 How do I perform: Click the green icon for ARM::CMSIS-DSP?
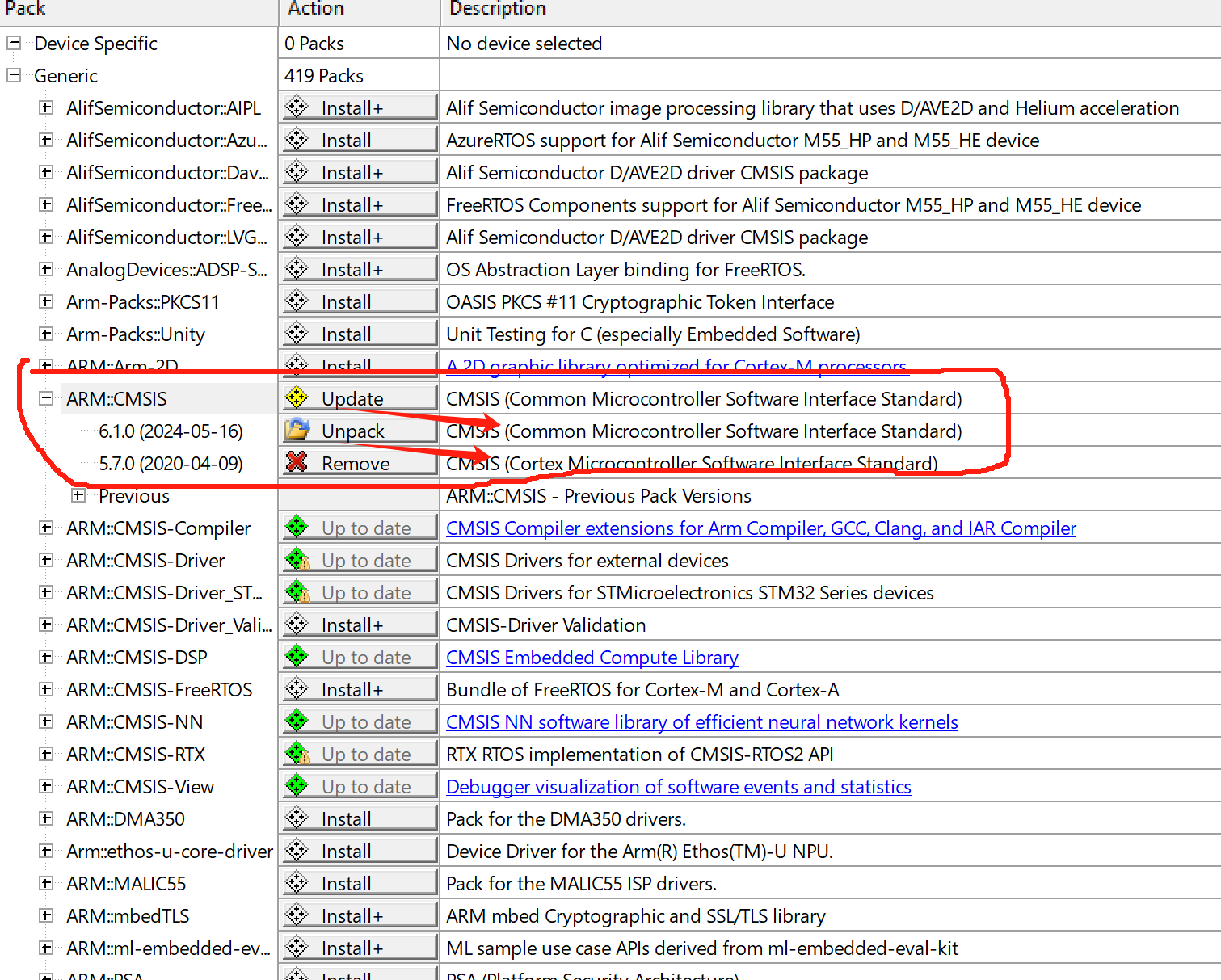[297, 656]
